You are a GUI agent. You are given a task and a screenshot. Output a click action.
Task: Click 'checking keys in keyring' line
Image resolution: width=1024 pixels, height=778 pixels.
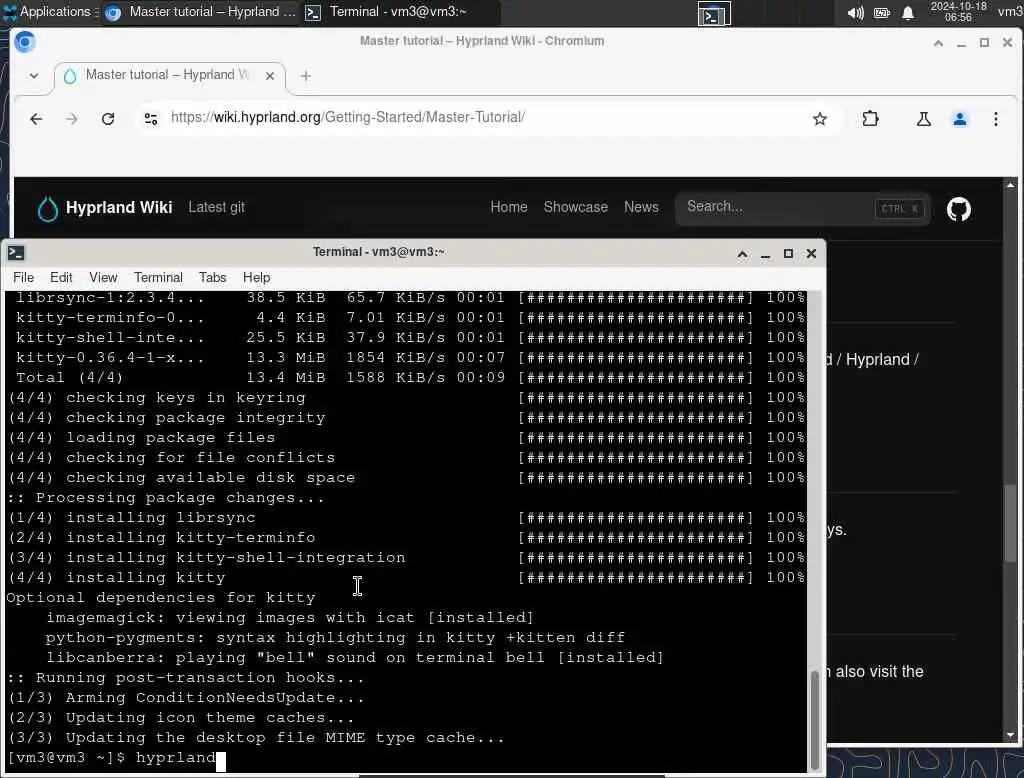tap(157, 398)
